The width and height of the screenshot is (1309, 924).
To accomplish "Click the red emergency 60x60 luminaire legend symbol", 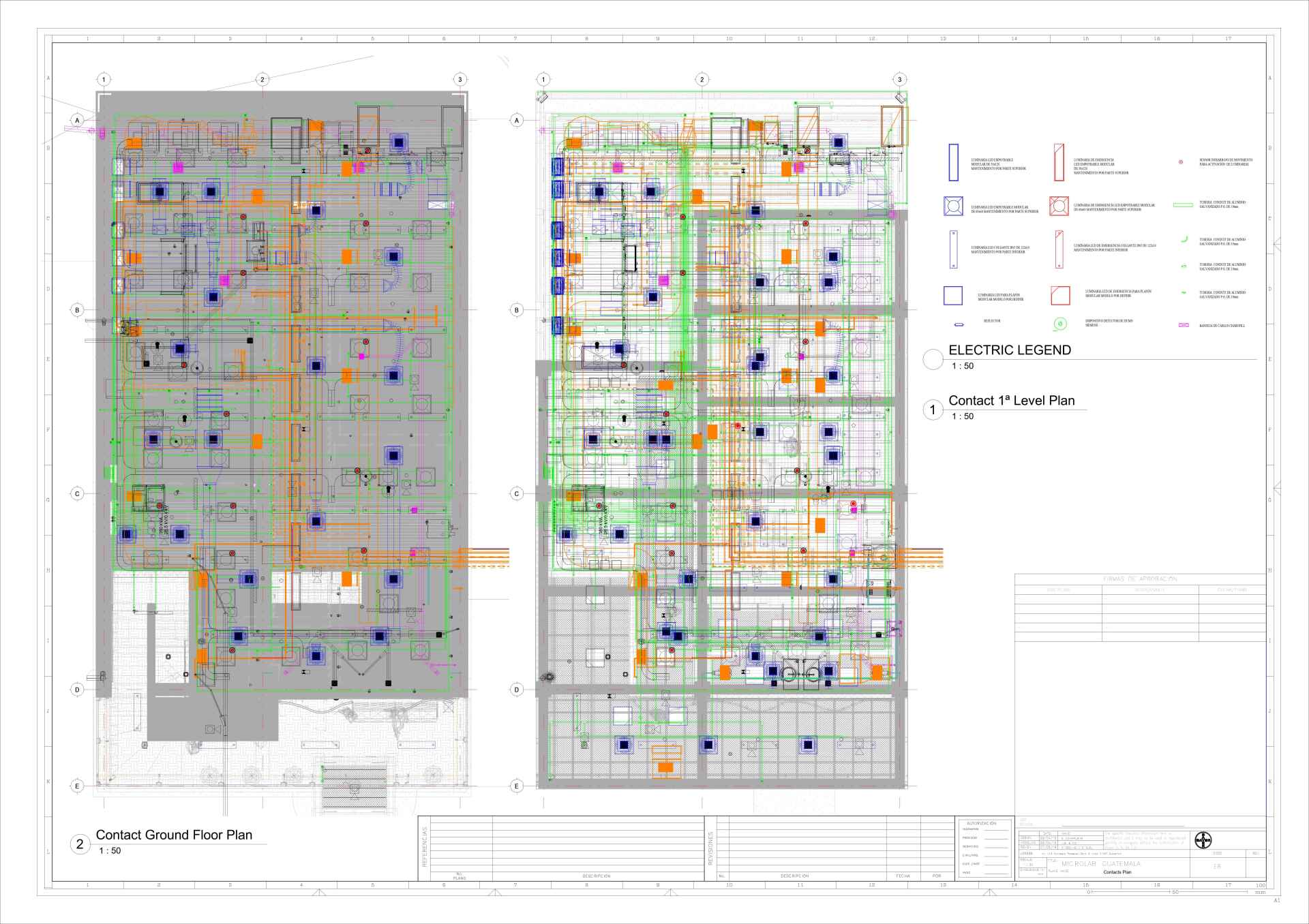I will (x=1058, y=206).
